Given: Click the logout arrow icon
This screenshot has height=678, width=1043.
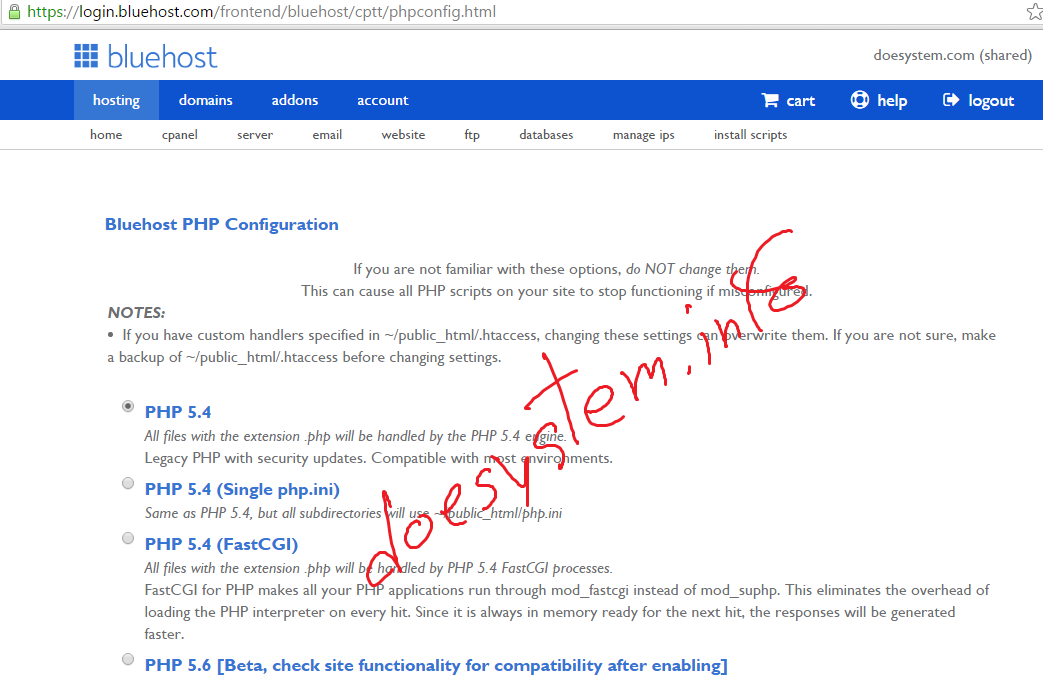Looking at the screenshot, I should click(951, 100).
